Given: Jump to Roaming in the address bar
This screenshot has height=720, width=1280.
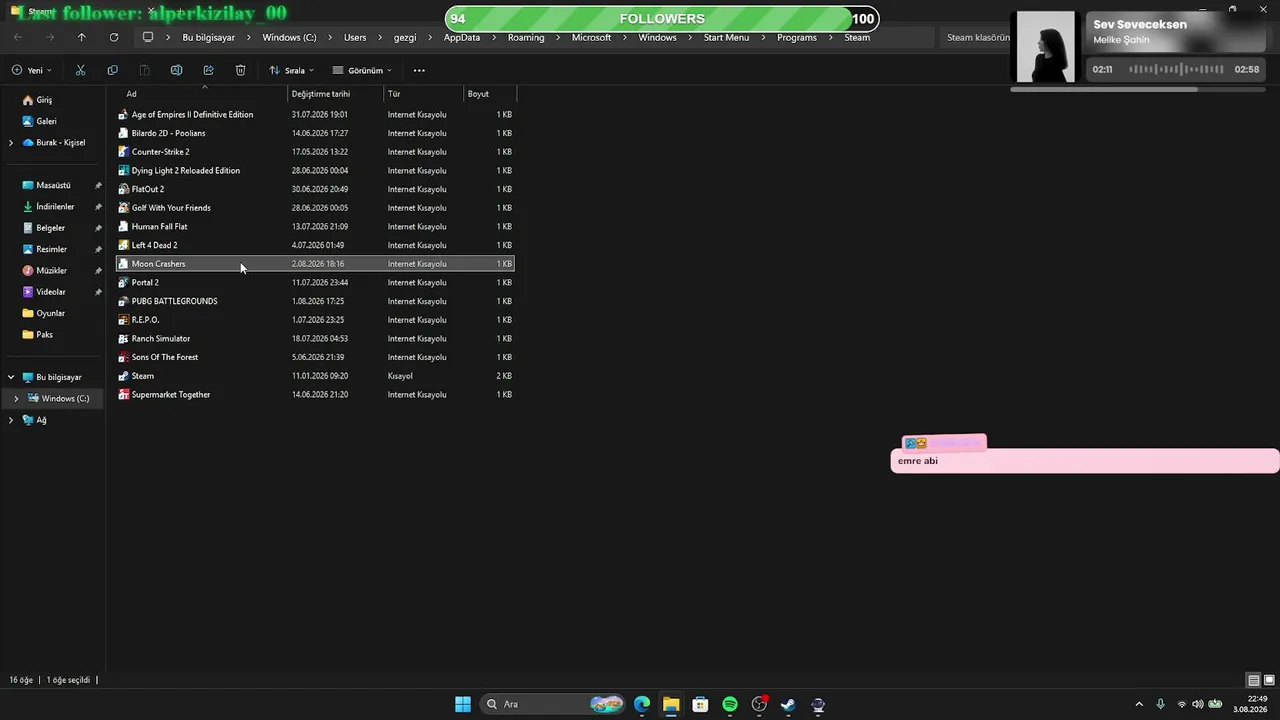Looking at the screenshot, I should pyautogui.click(x=526, y=37).
